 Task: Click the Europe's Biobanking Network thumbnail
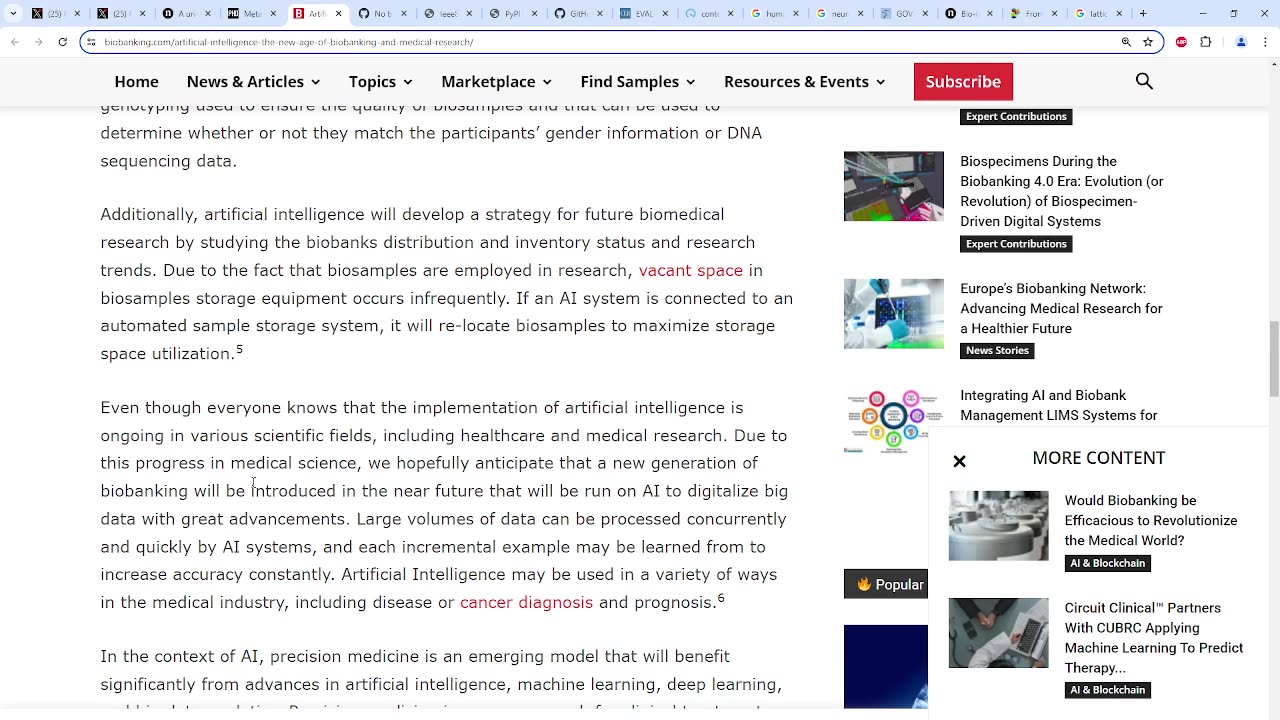point(894,314)
